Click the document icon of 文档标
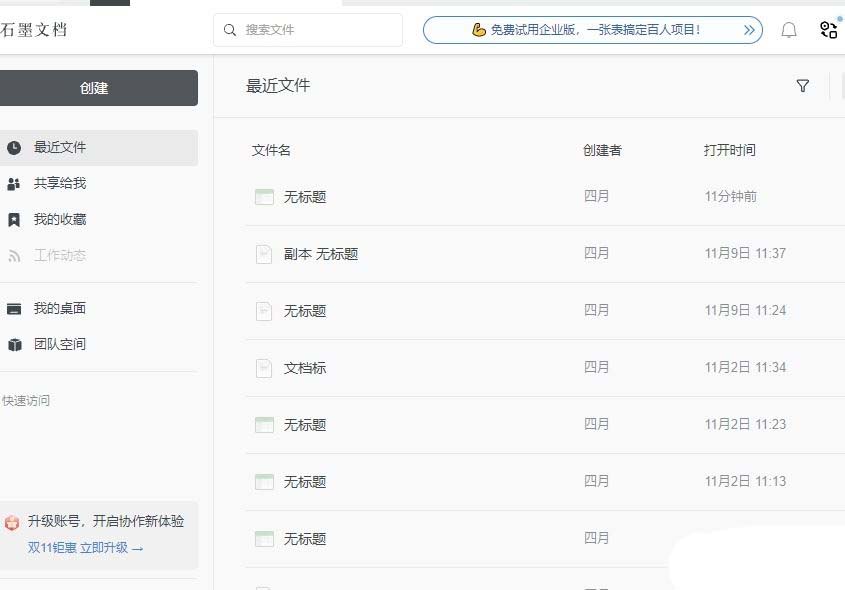This screenshot has height=590, width=845. tap(264, 368)
